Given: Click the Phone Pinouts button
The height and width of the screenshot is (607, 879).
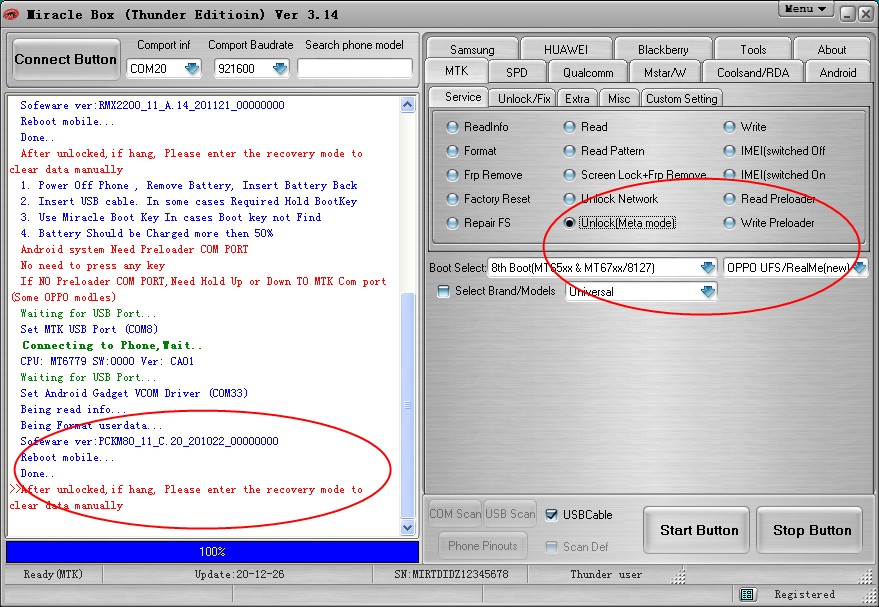Looking at the screenshot, I should [x=482, y=545].
